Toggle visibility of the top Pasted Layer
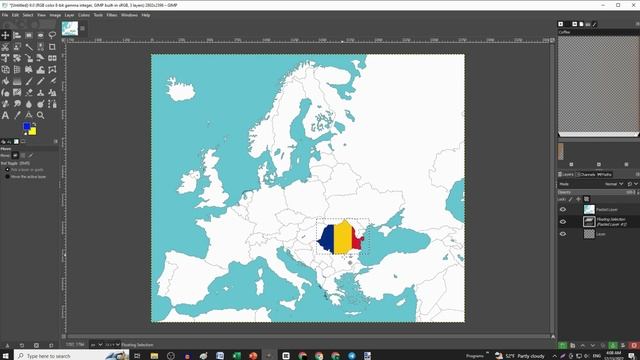 (x=563, y=209)
